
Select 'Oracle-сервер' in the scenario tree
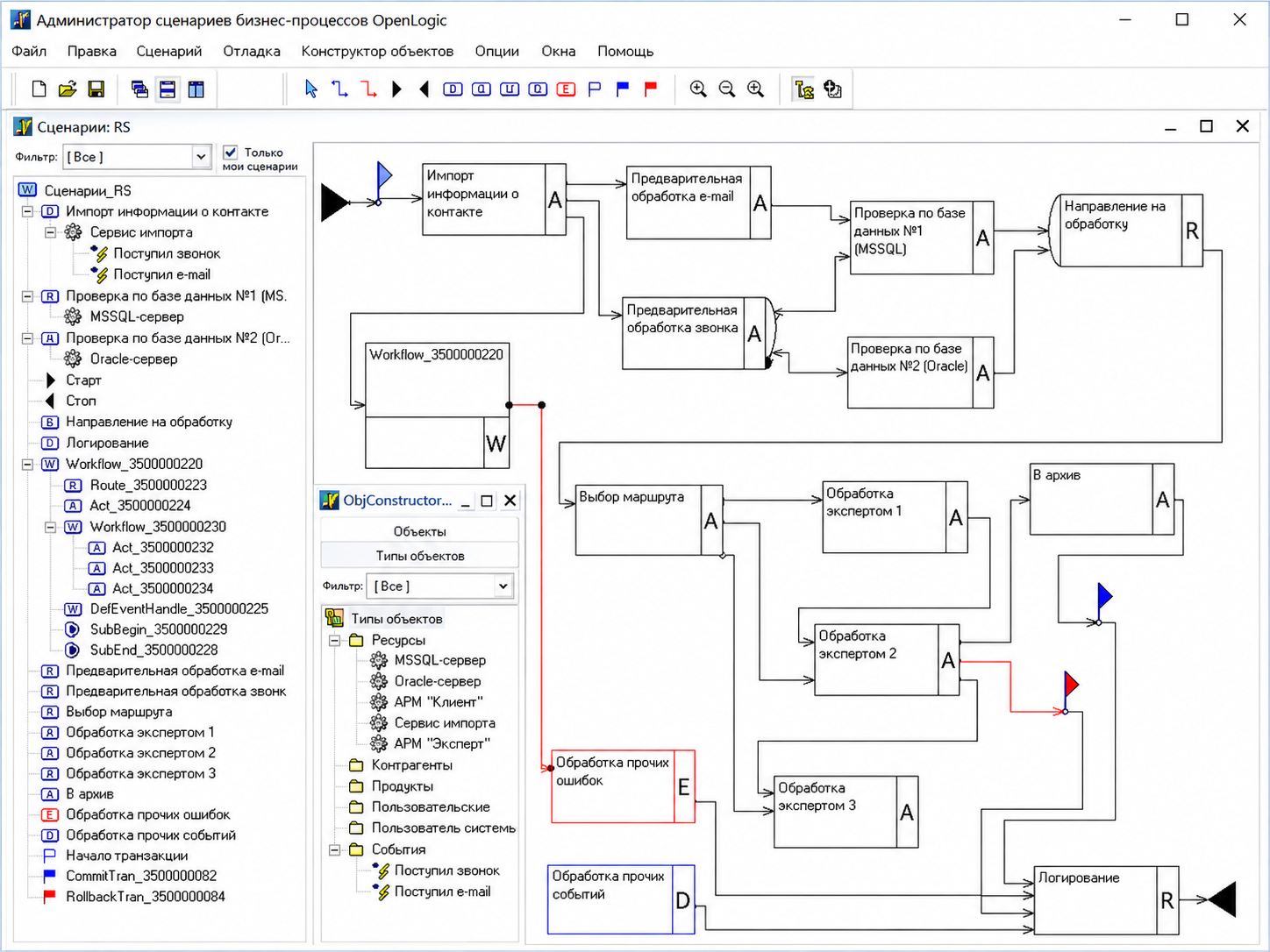click(x=133, y=359)
